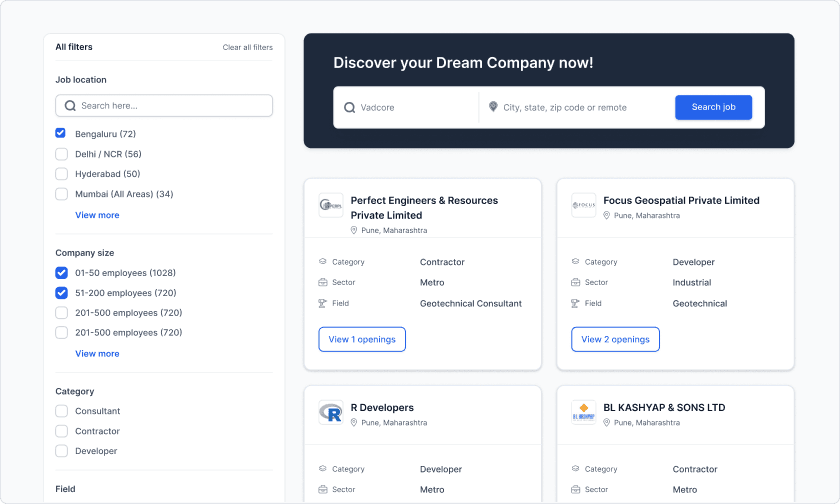Open View 1 openings for Perfect Engineers
This screenshot has width=840, height=504.
362,339
